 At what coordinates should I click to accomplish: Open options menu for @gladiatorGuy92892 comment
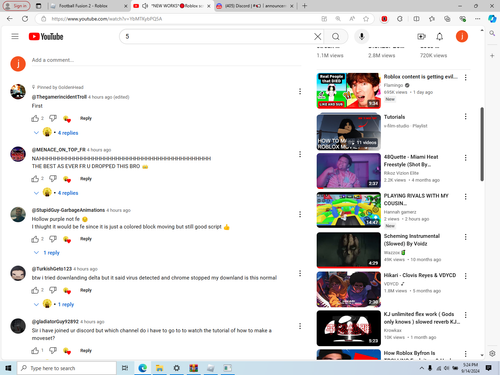300,326
